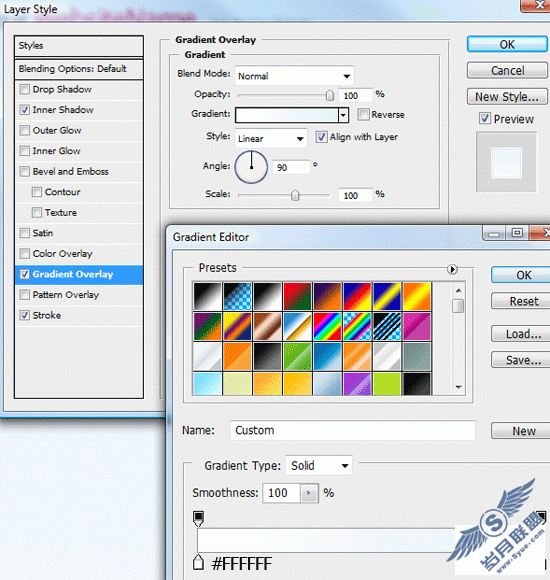Enable the Color Overlay checkbox
The image size is (550, 580).
24,253
